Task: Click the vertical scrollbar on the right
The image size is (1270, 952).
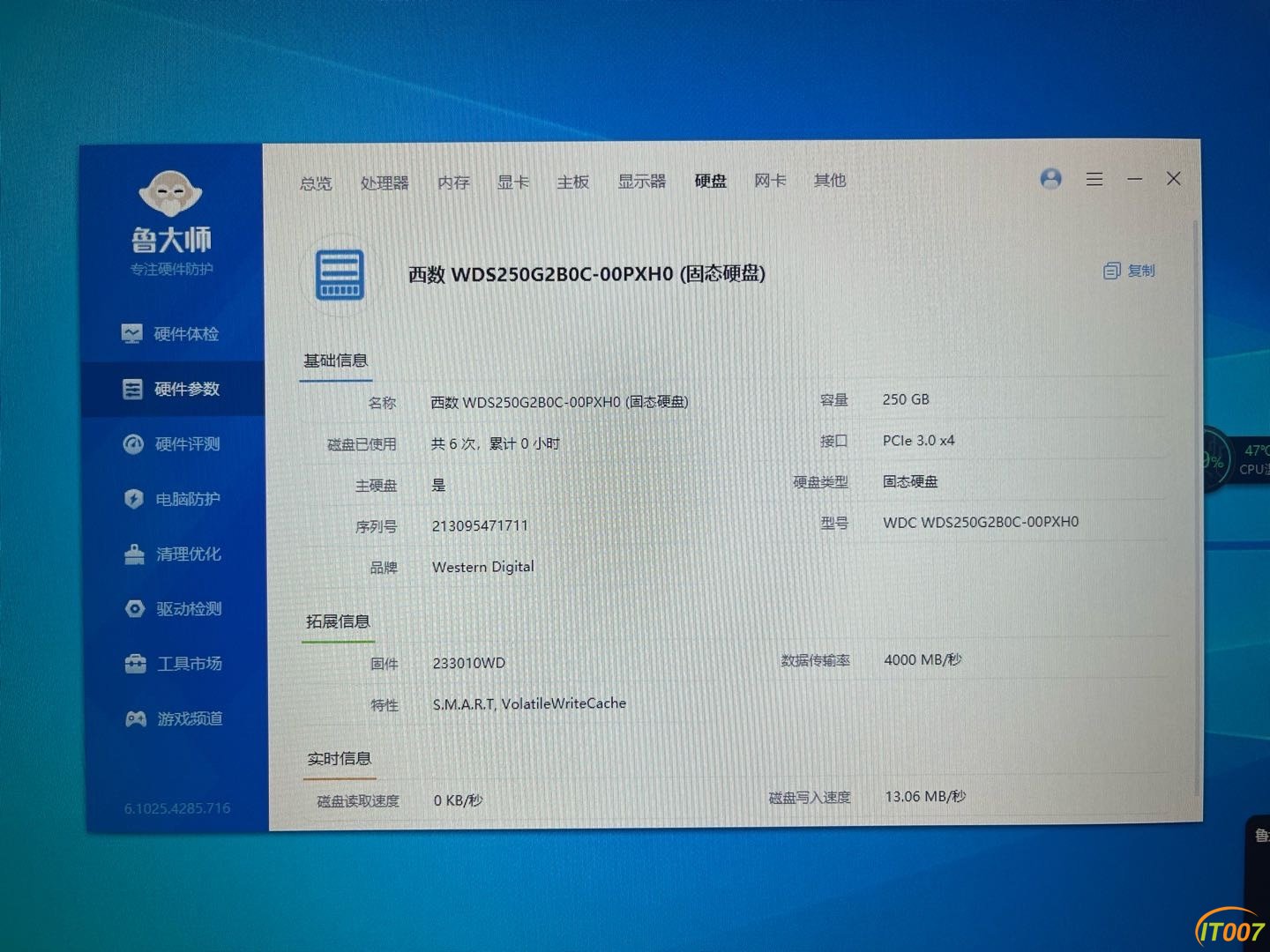Action: click(1196, 507)
